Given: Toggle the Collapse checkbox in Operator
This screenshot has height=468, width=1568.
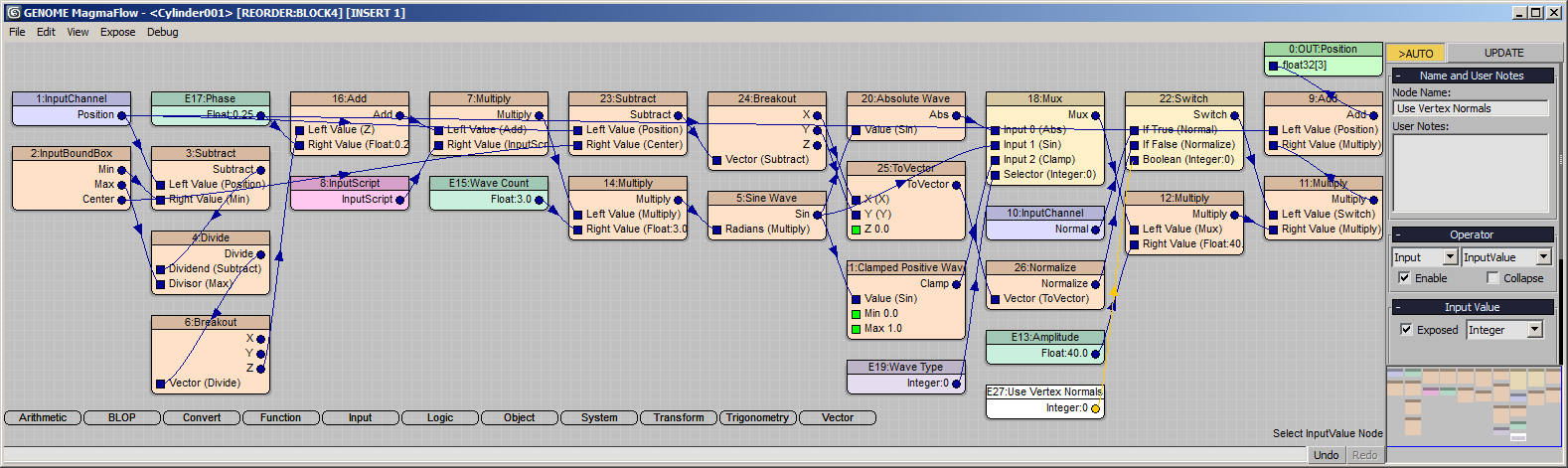Looking at the screenshot, I should [1492, 278].
